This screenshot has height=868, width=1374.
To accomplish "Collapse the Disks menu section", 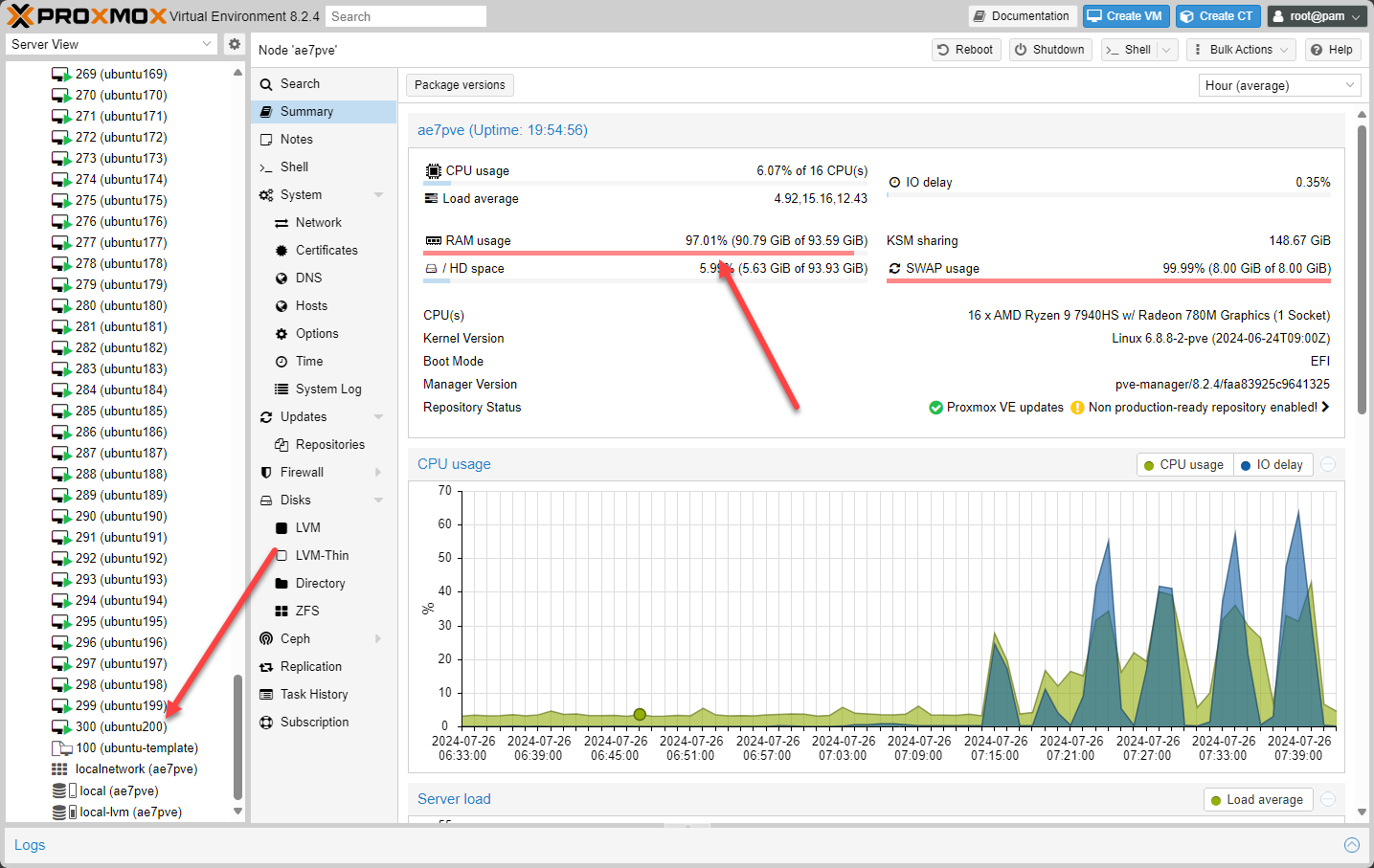I will (x=378, y=501).
